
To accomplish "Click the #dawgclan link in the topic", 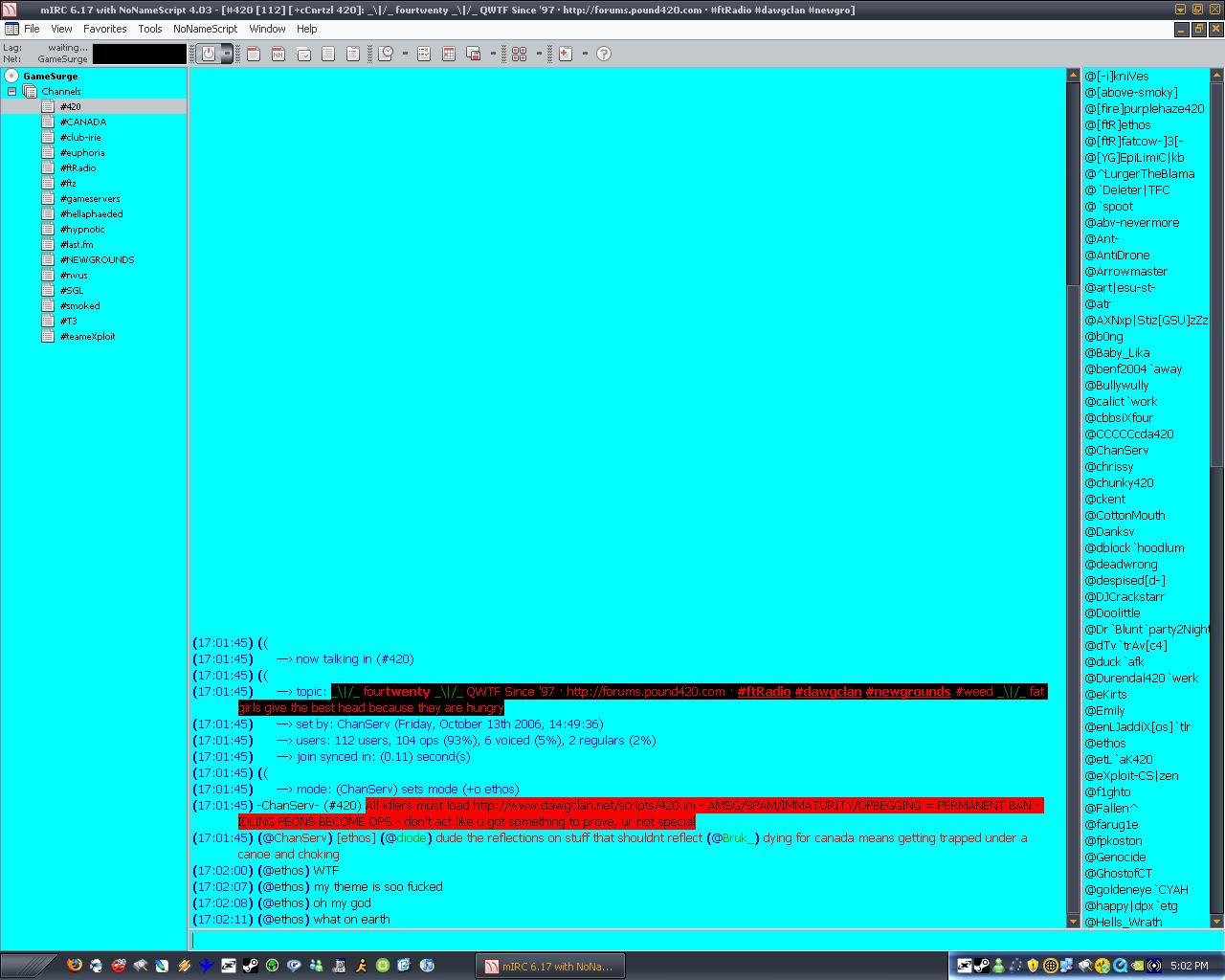I will tap(828, 692).
